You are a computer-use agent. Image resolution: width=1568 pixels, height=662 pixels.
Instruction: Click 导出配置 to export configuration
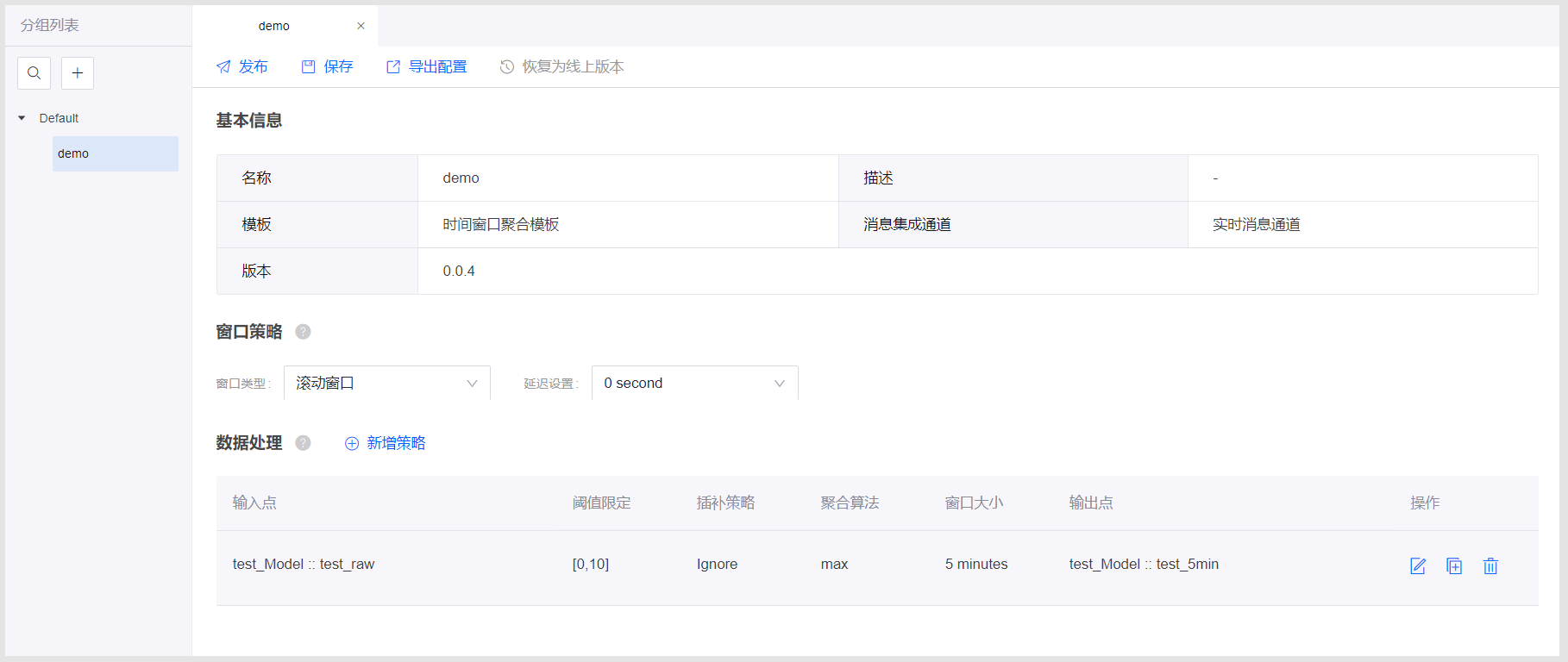click(x=427, y=66)
